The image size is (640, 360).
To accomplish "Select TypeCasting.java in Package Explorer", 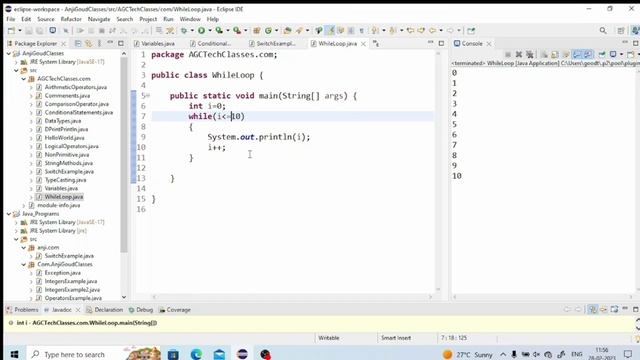I will pos(65,180).
